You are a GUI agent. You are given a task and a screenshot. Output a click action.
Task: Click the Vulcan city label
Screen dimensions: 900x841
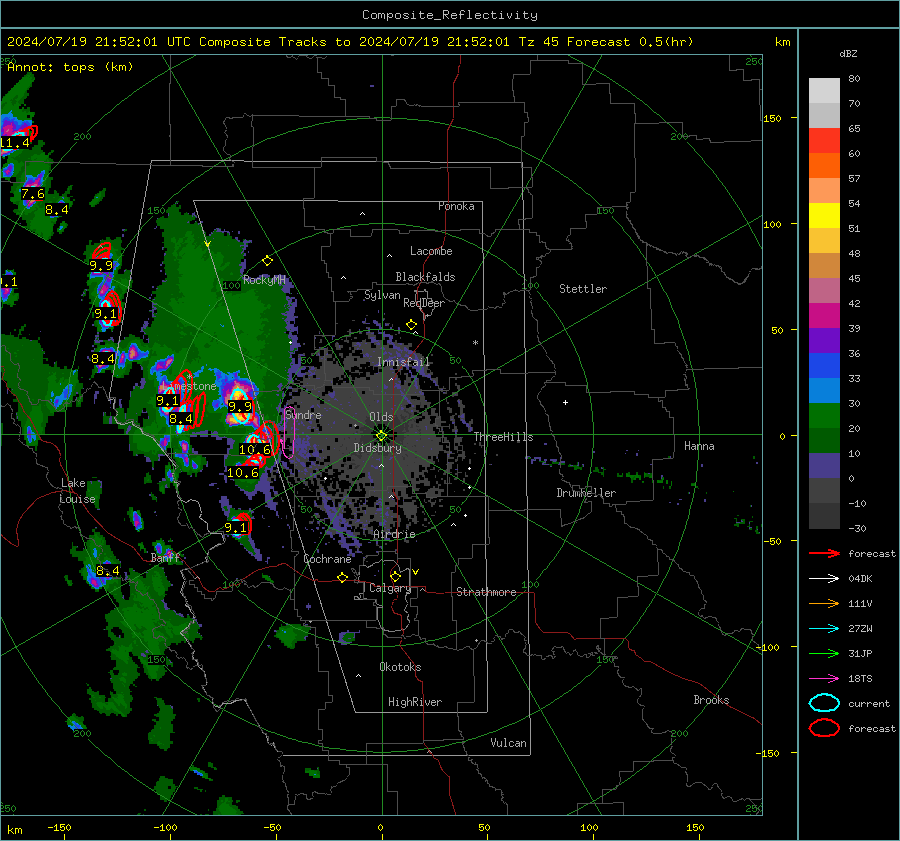click(508, 743)
